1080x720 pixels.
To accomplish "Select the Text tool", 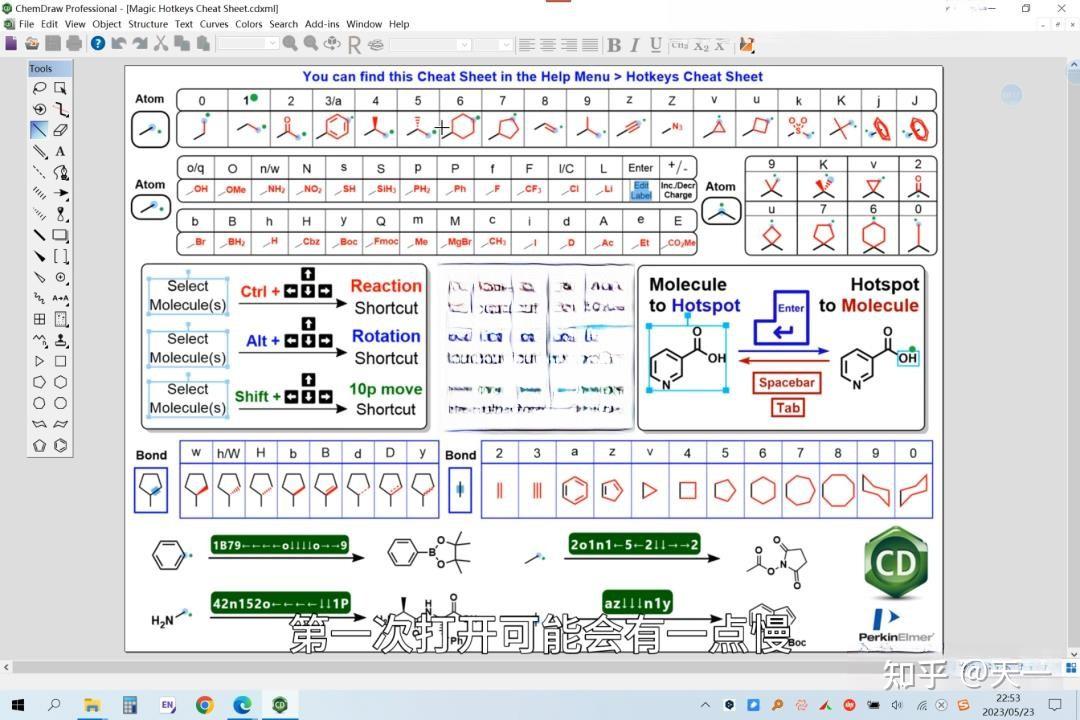I will tap(60, 152).
